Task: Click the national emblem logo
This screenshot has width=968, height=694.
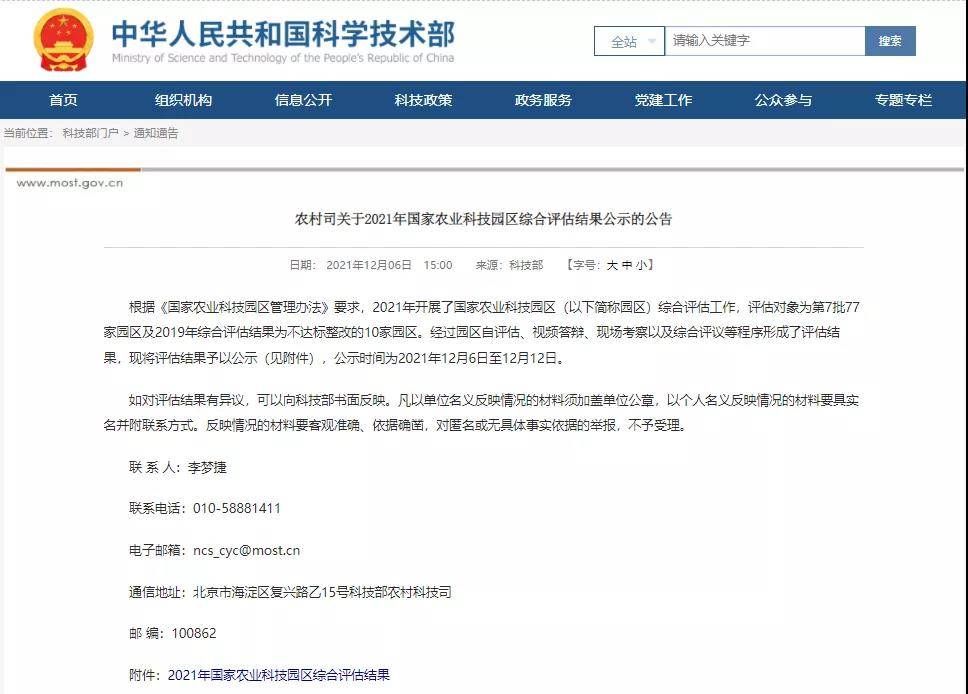Action: 64,40
